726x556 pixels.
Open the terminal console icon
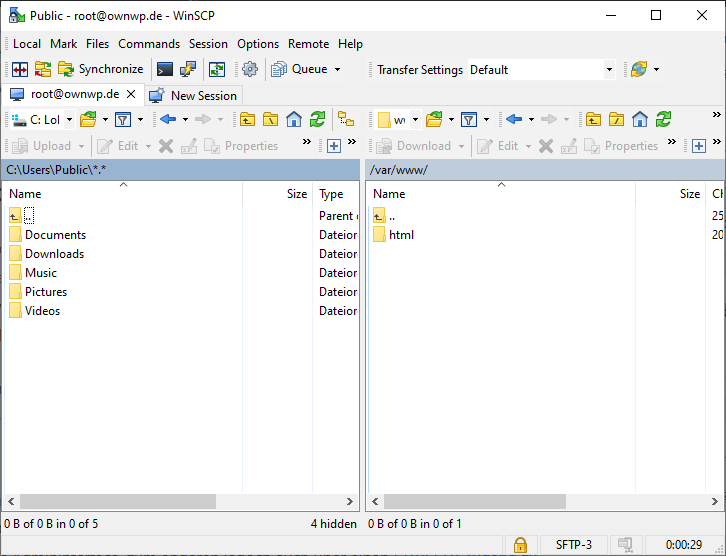pyautogui.click(x=165, y=69)
